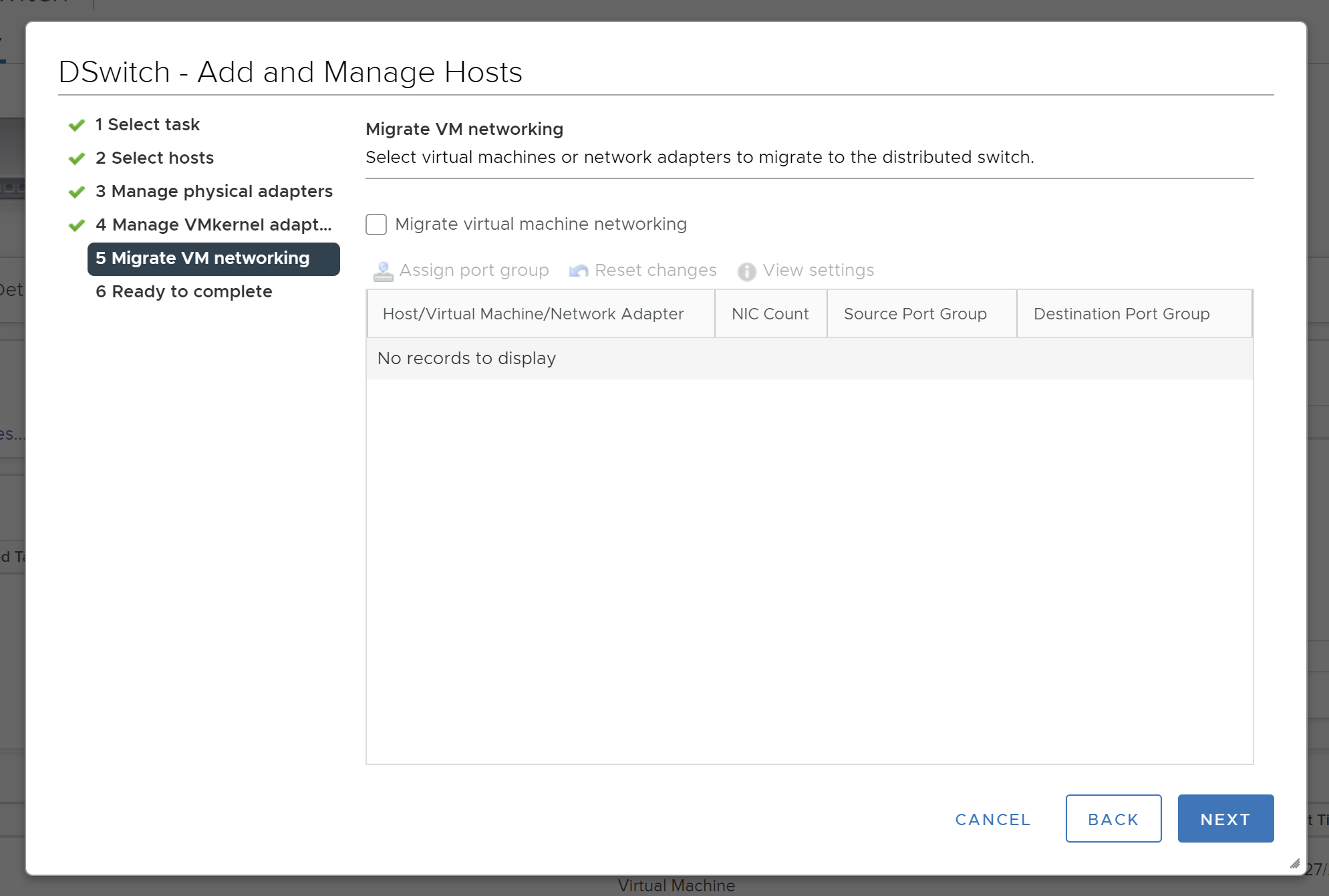The height and width of the screenshot is (896, 1329).
Task: Click the View settings info icon
Action: pos(746,271)
